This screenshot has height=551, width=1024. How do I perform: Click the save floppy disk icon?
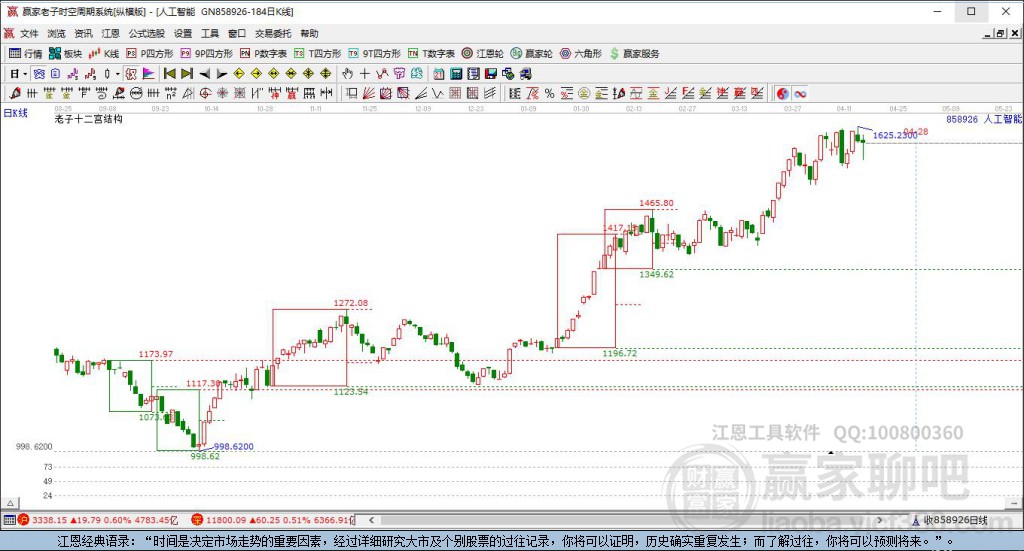(x=490, y=74)
